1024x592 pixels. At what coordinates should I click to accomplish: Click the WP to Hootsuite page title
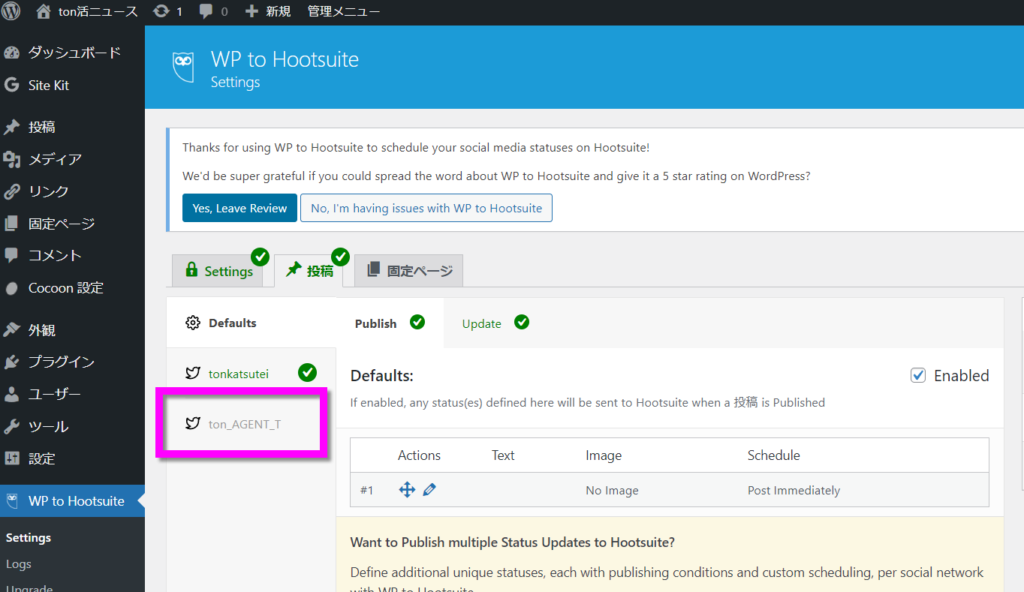pos(285,59)
